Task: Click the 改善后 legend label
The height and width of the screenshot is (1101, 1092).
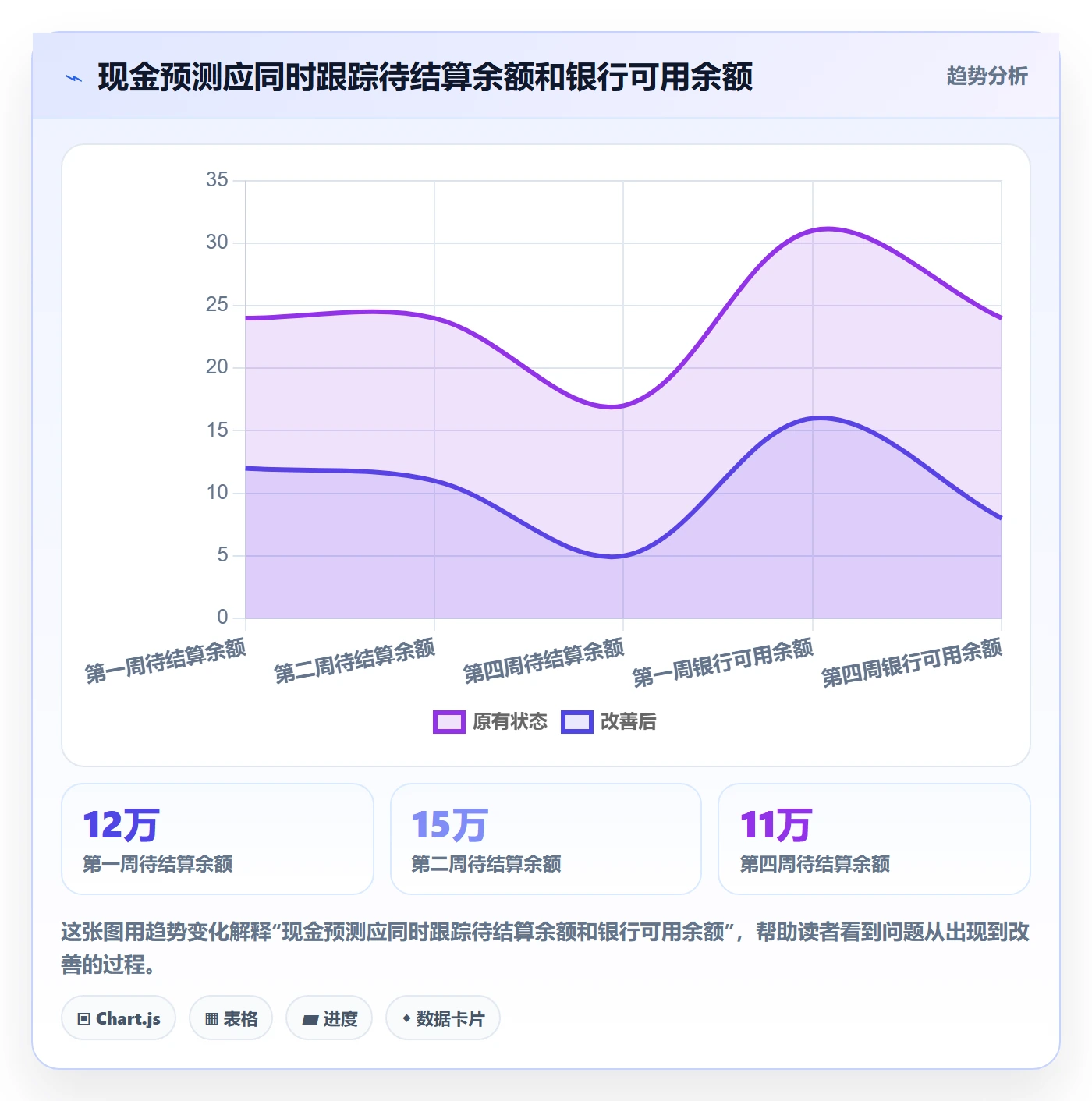Action: pyautogui.click(x=629, y=722)
